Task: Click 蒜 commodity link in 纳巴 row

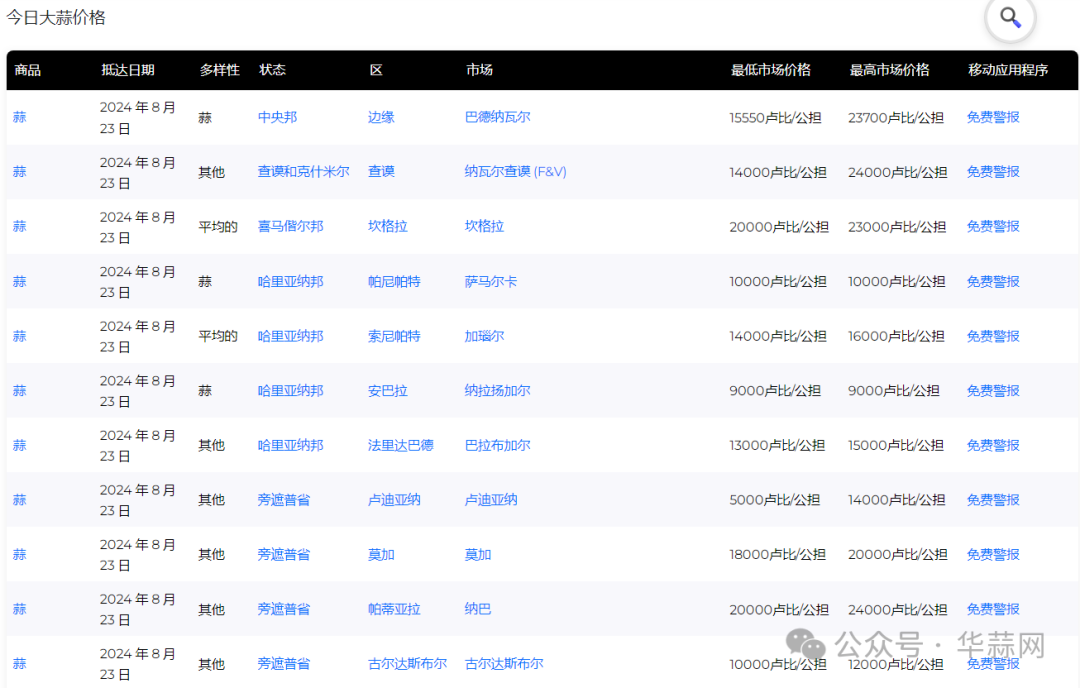Action: [x=19, y=609]
